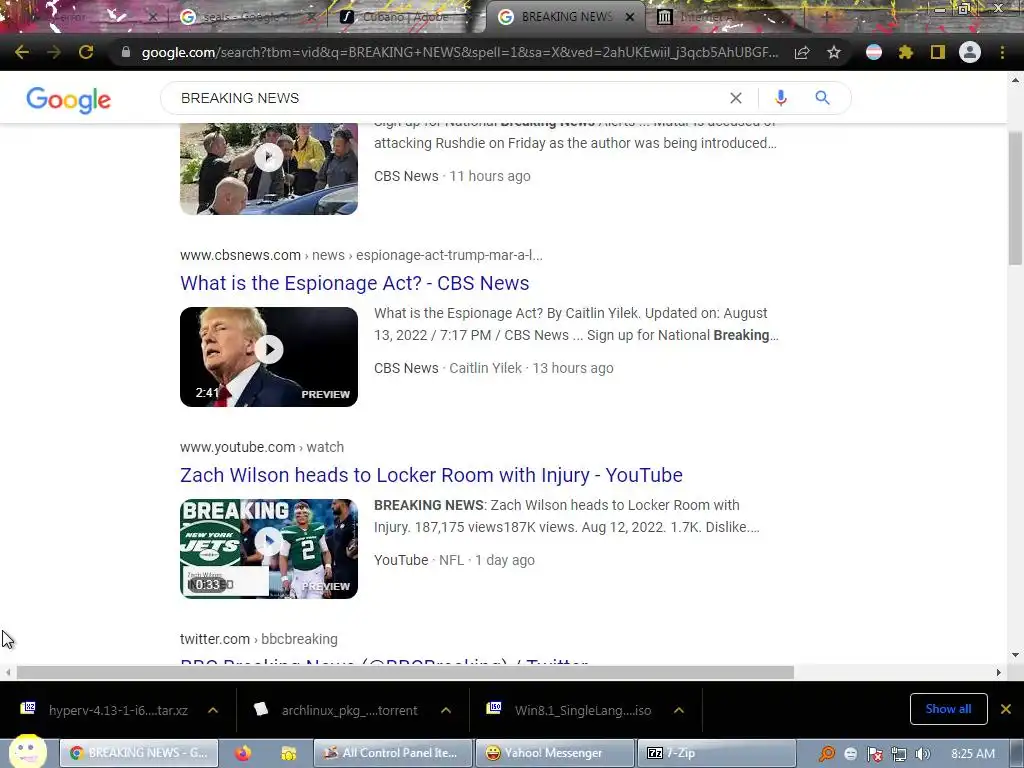
Task: Click the BREAKING NEWS Chrome taskbar button
Action: (139, 753)
